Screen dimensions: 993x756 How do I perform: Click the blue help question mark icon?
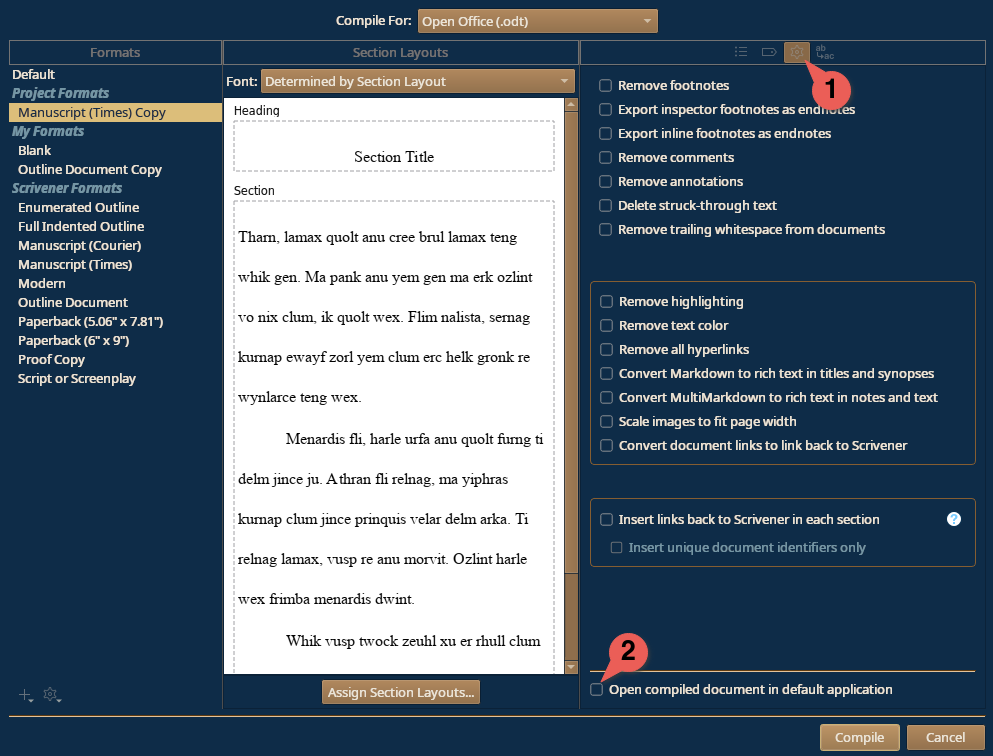pyautogui.click(x=954, y=519)
